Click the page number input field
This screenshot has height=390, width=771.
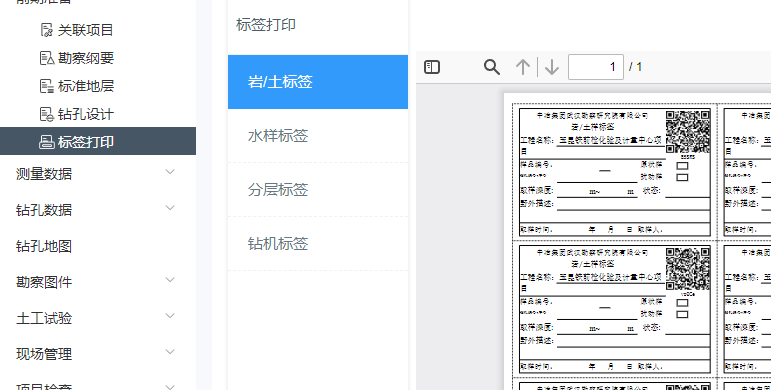[x=595, y=67]
